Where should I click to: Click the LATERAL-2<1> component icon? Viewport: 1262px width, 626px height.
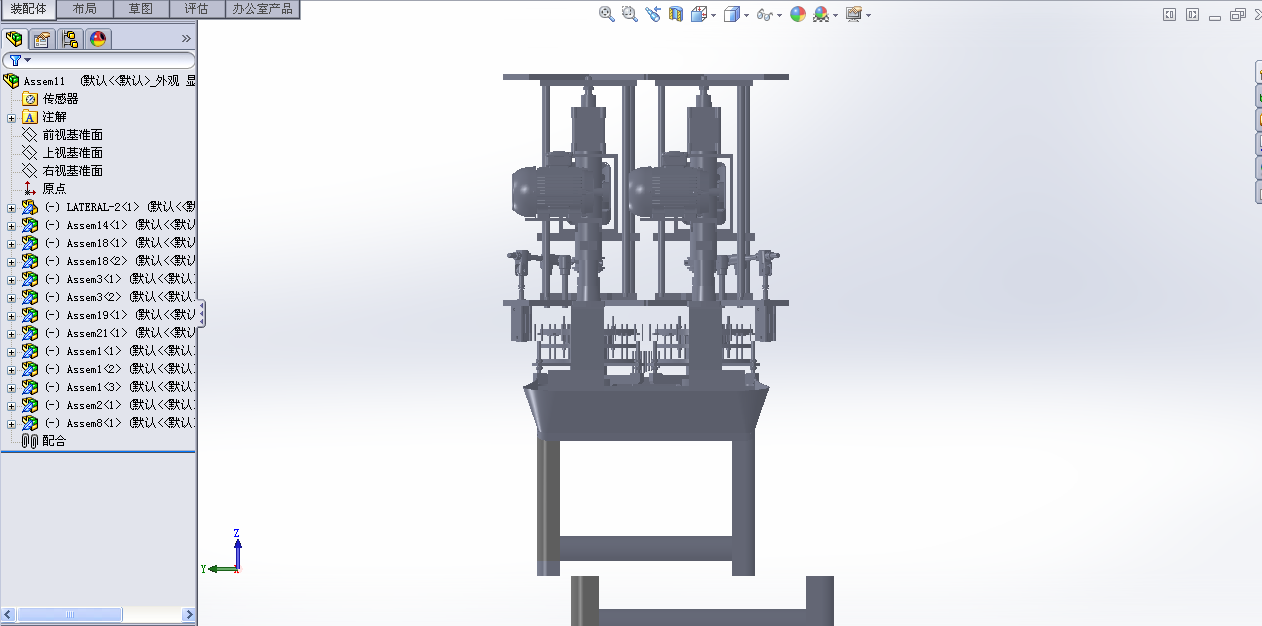[x=29, y=207]
